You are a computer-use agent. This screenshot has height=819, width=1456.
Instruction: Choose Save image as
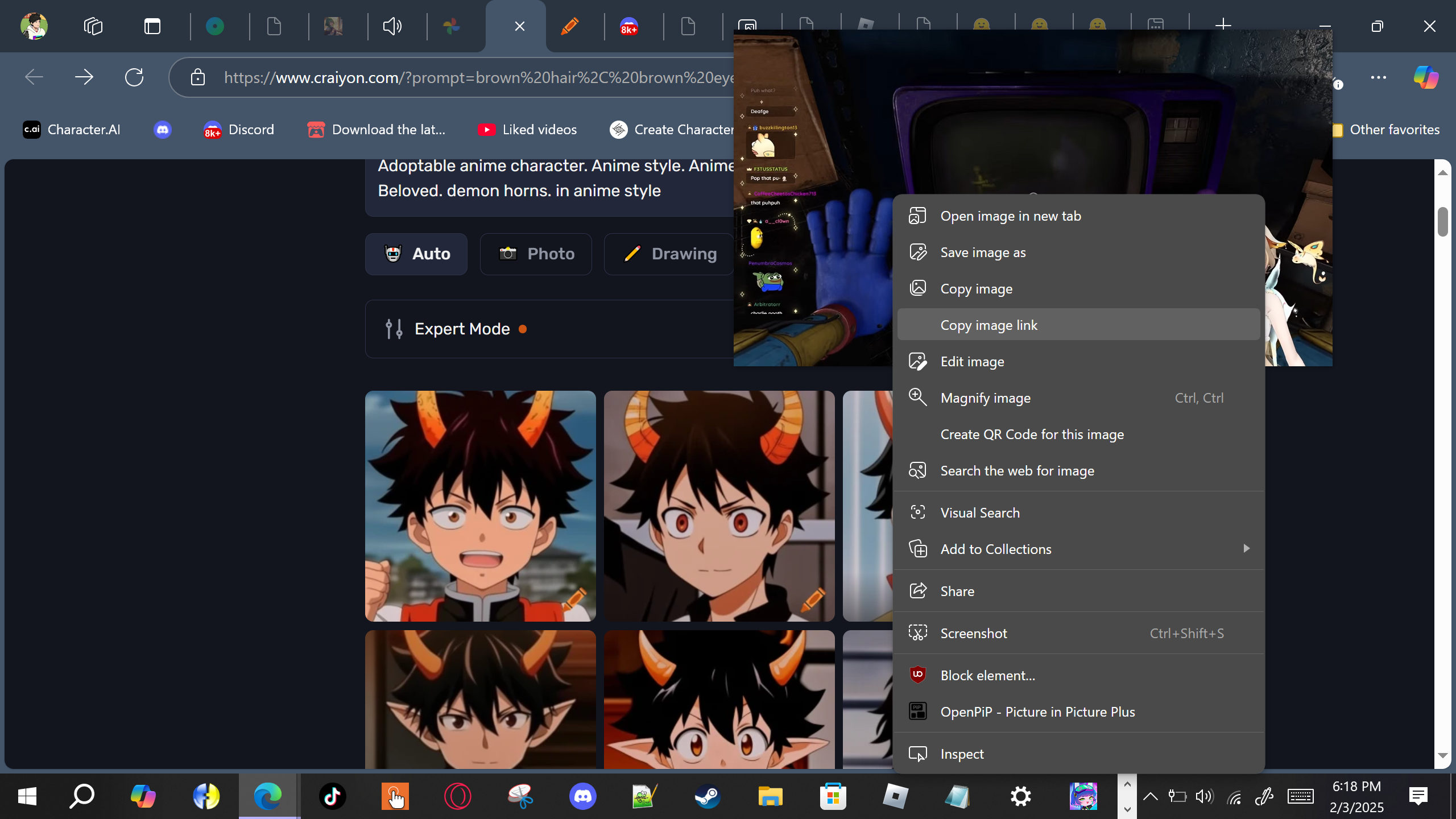point(1078,253)
